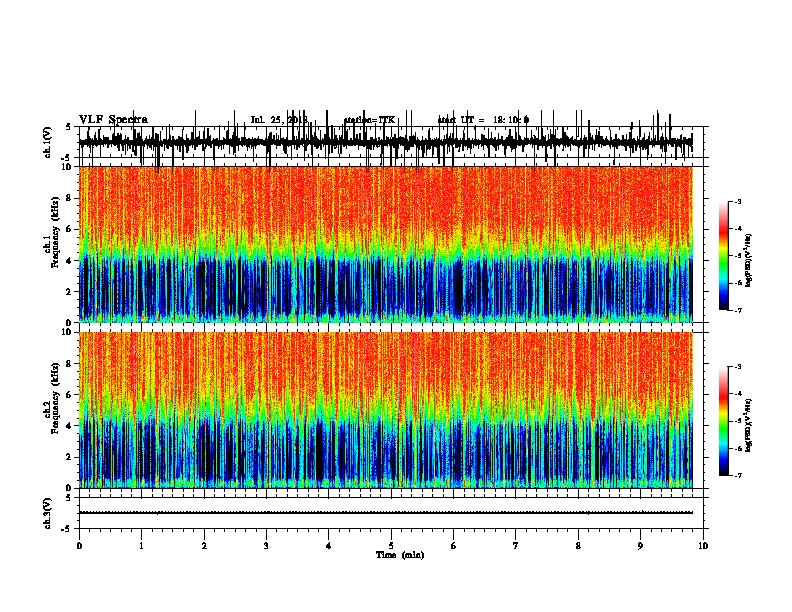Click the ch.2 spectrogram "2" kHz tick

[69, 457]
